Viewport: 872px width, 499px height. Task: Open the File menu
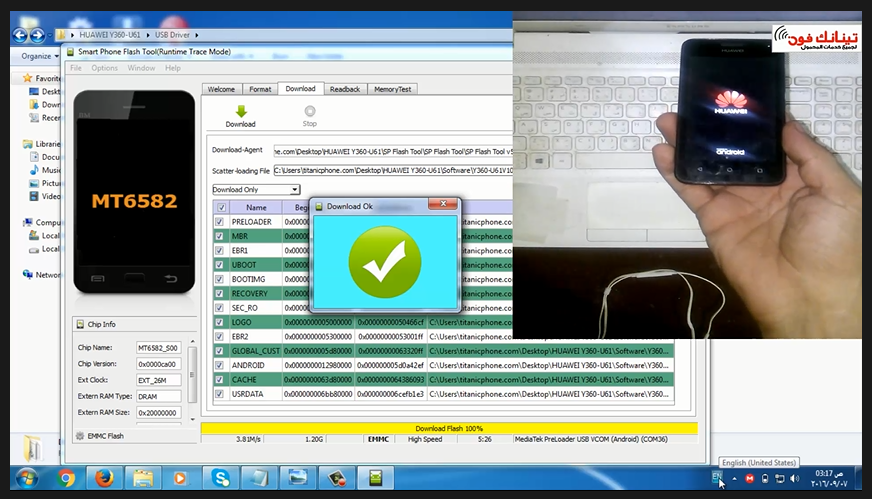76,68
